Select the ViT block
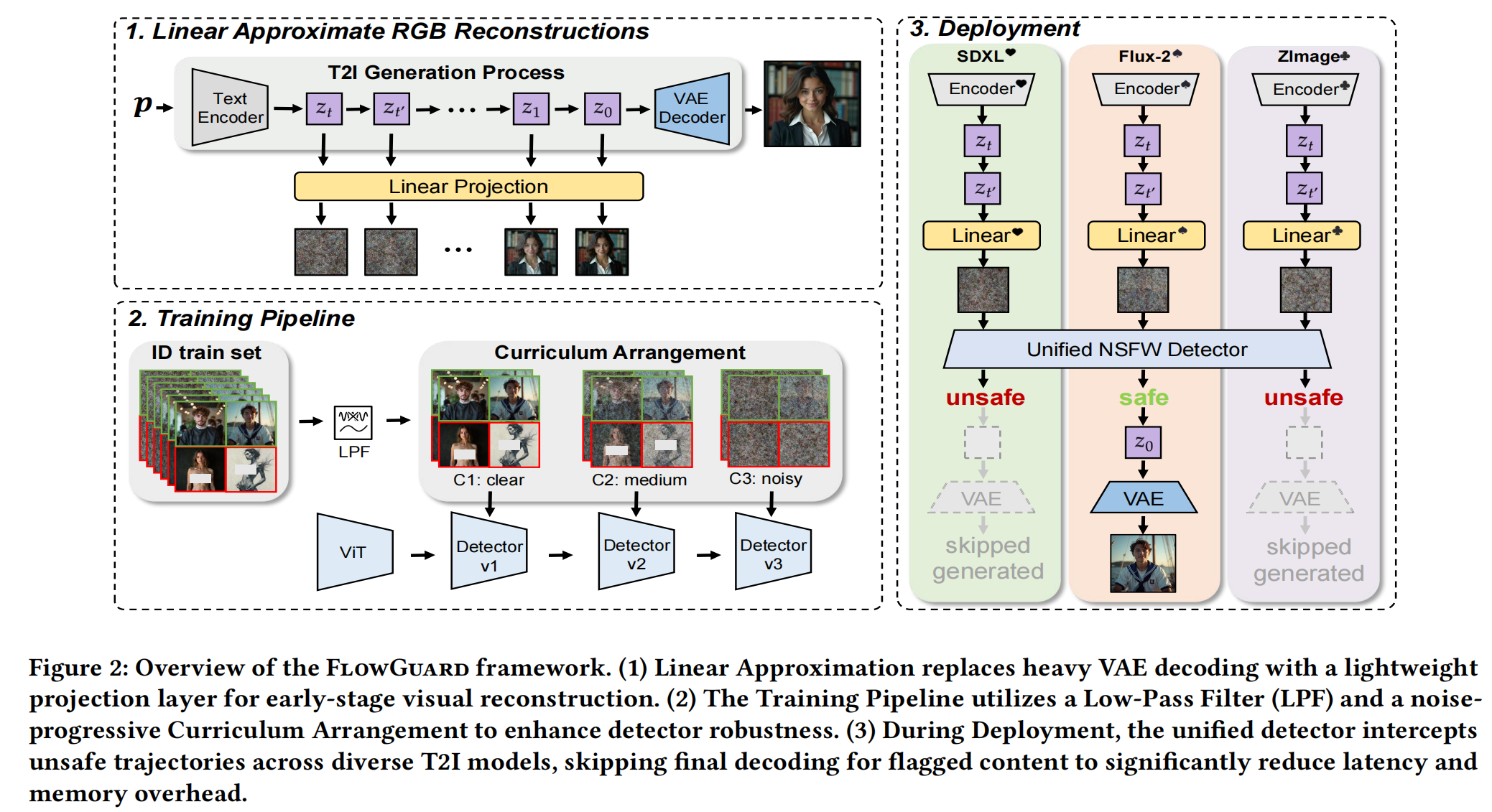Image resolution: width=1492 pixels, height=812 pixels. coord(355,552)
